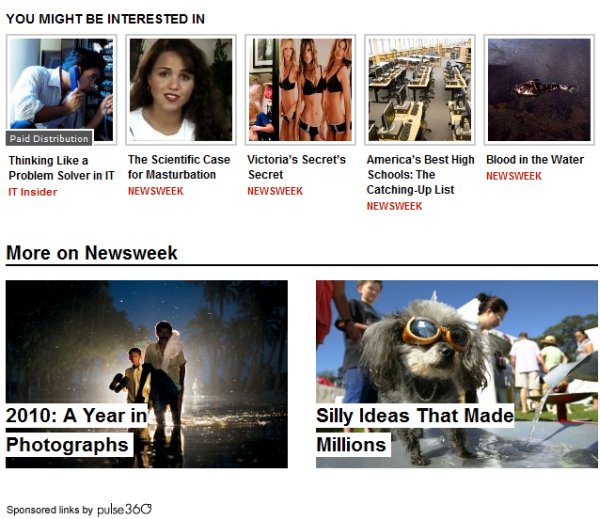Open '2010: A Year in Photographs' feature
600x519 pixels.
click(77, 430)
